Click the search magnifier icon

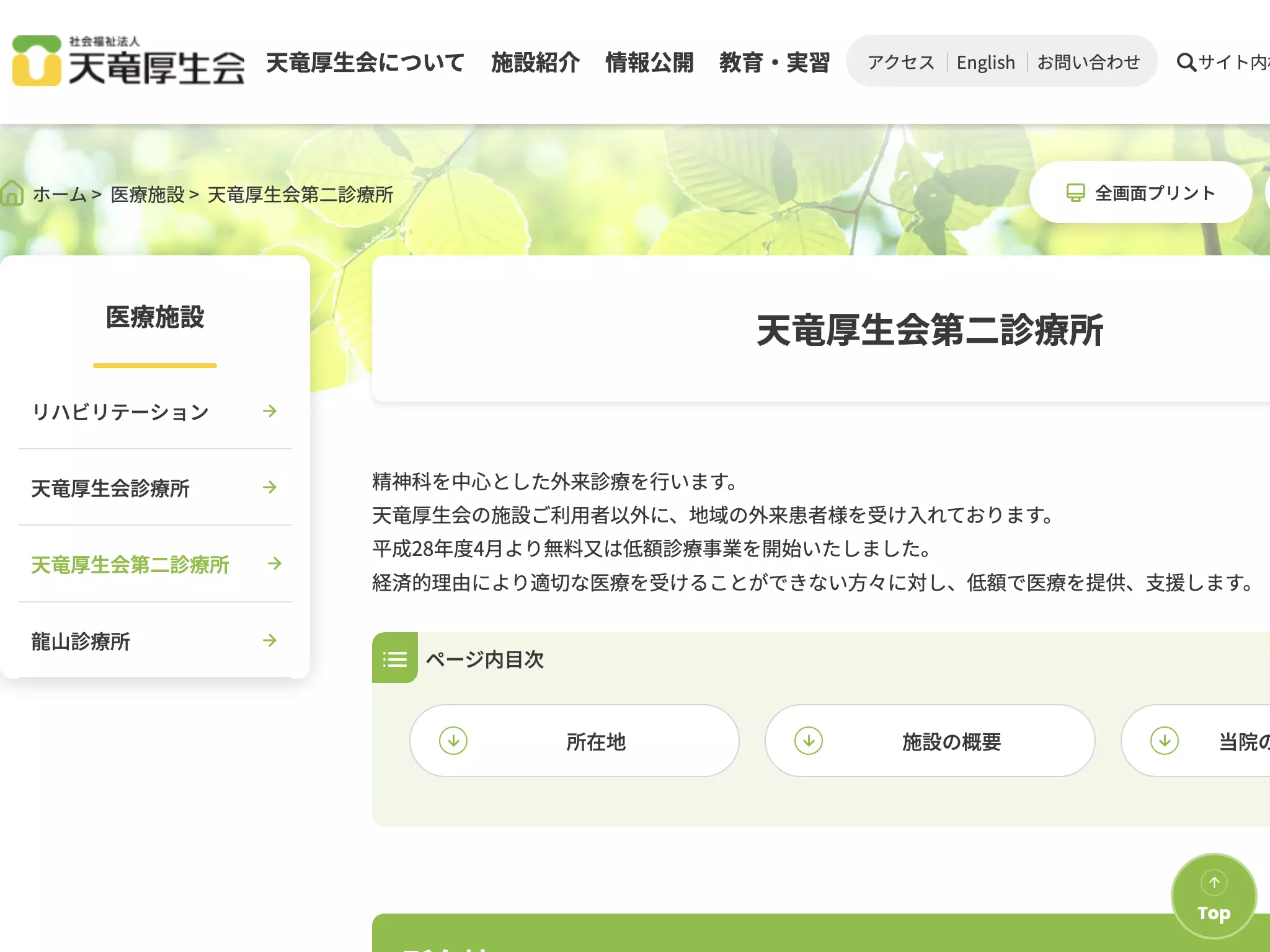click(1186, 62)
